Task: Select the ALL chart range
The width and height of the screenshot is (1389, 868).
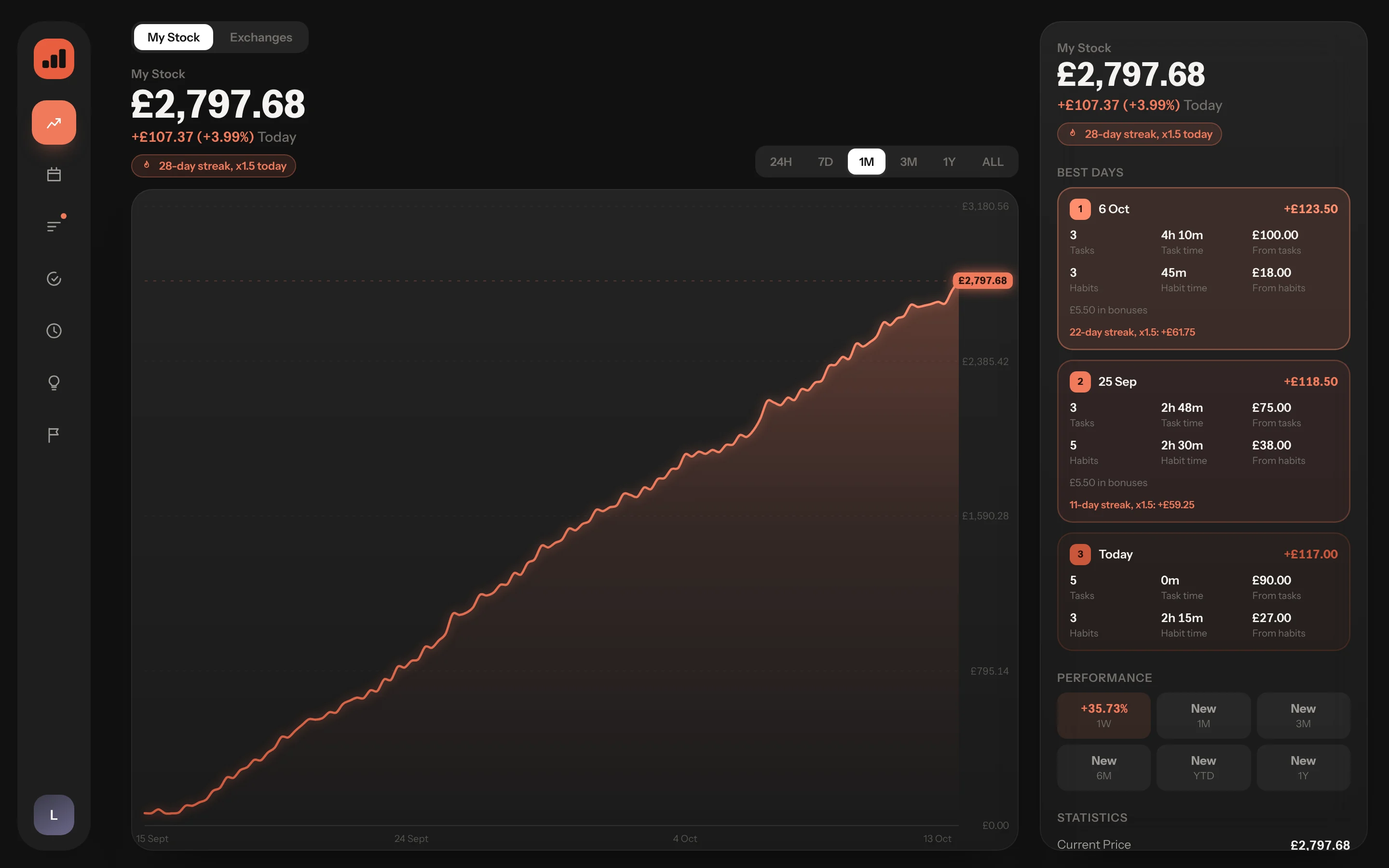Action: click(x=993, y=162)
